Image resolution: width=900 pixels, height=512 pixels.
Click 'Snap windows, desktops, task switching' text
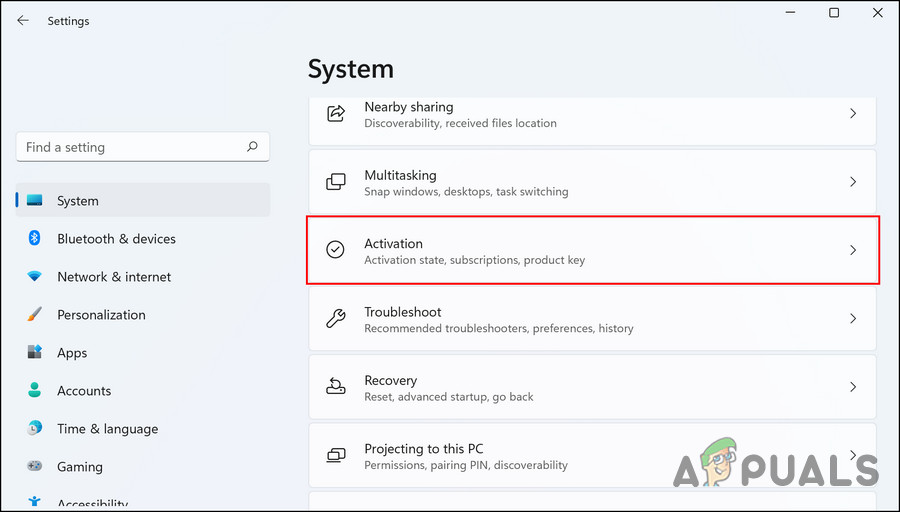[466, 191]
